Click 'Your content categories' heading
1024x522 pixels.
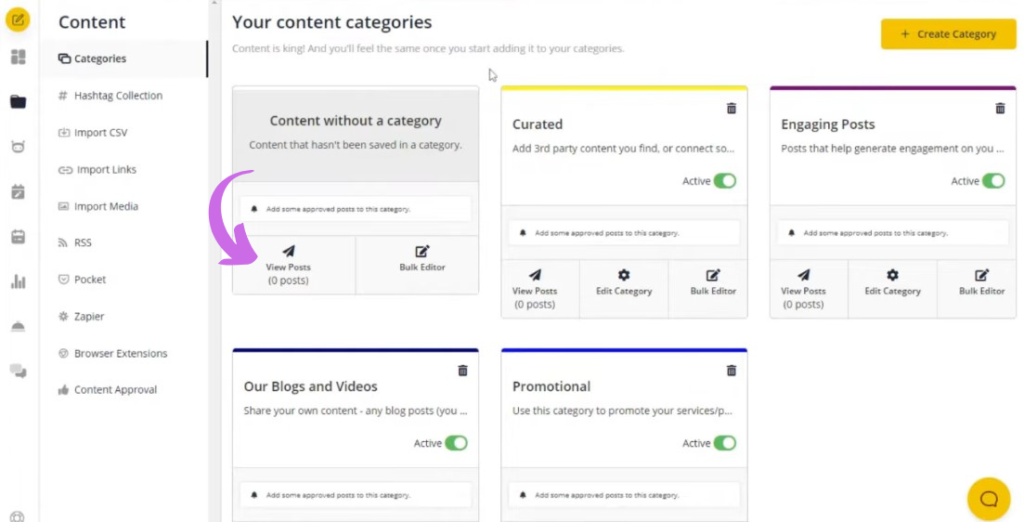click(332, 22)
